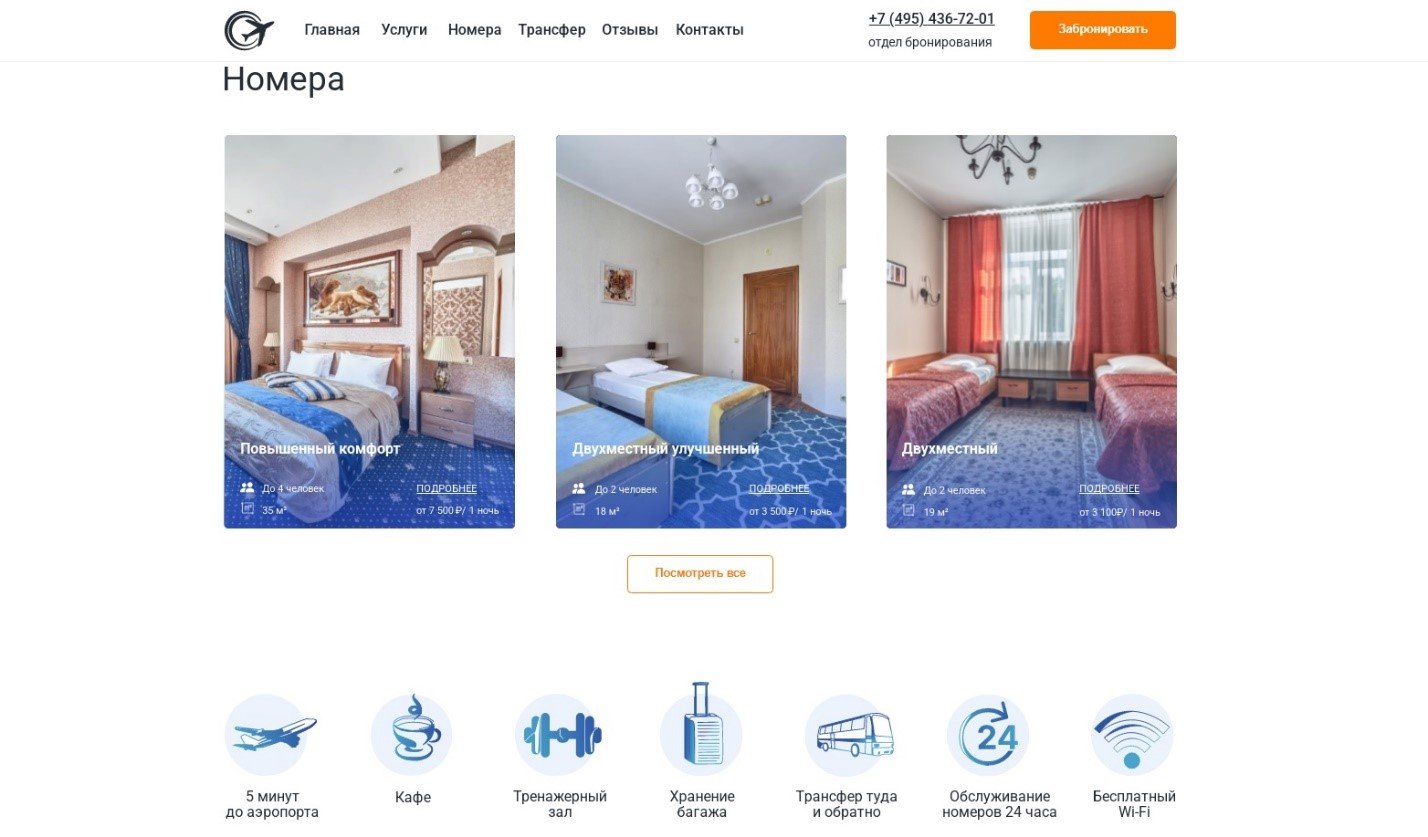
Task: Go to the Услуги menu item
Action: [x=404, y=30]
